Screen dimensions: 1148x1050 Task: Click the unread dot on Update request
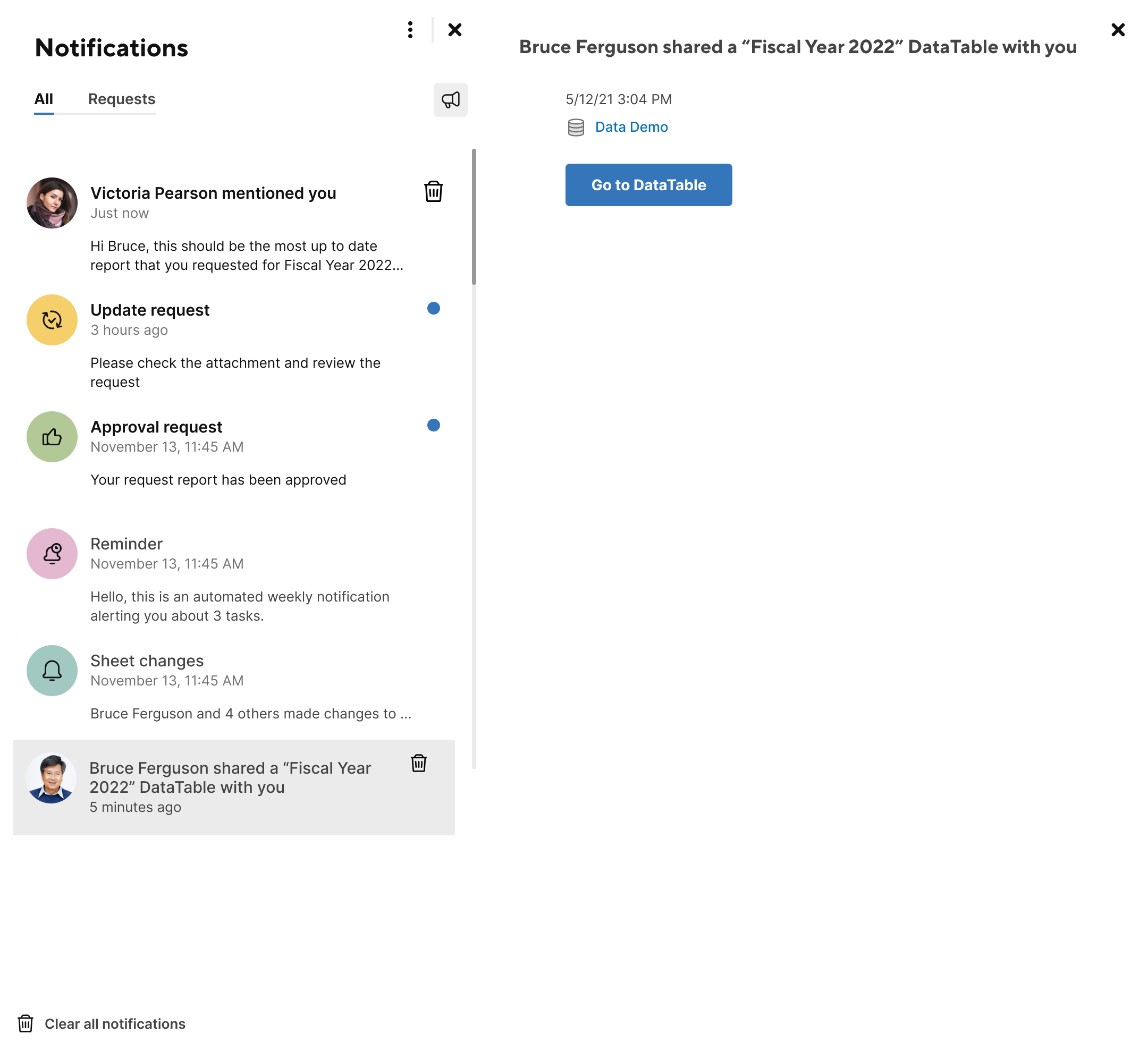433,308
